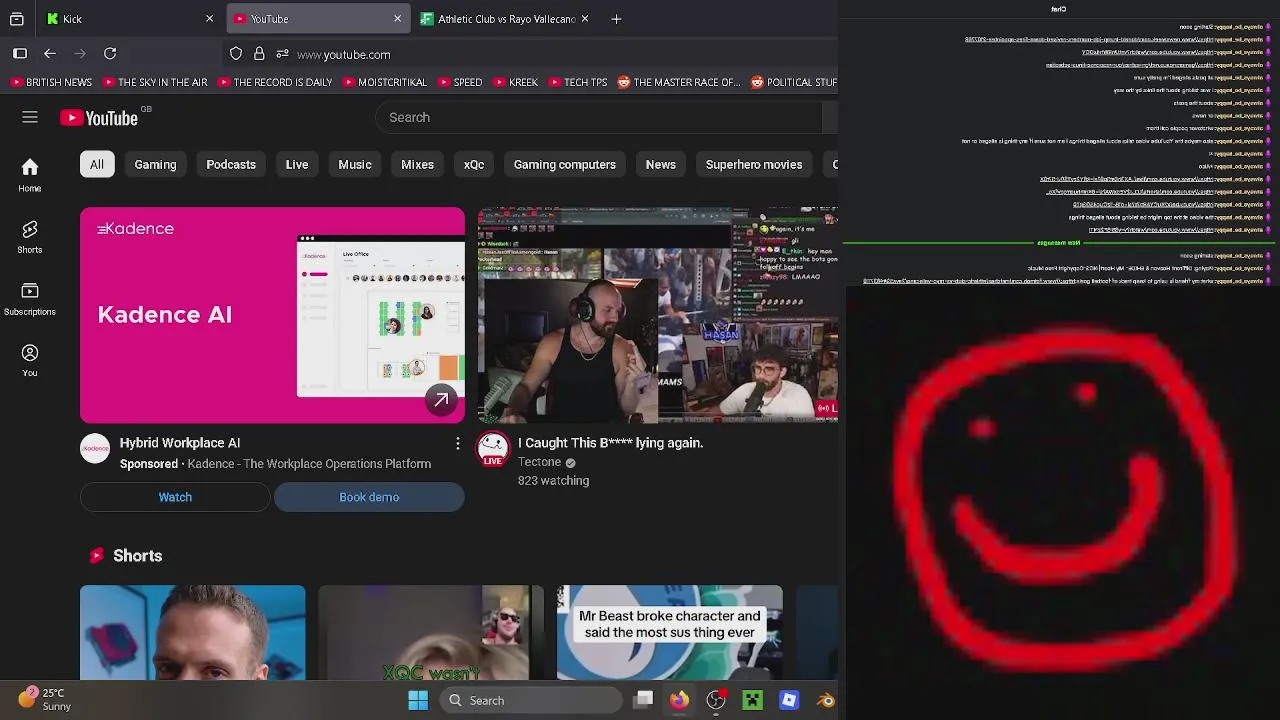Select the xQc filter chip
The width and height of the screenshot is (1280, 720).
tap(474, 165)
